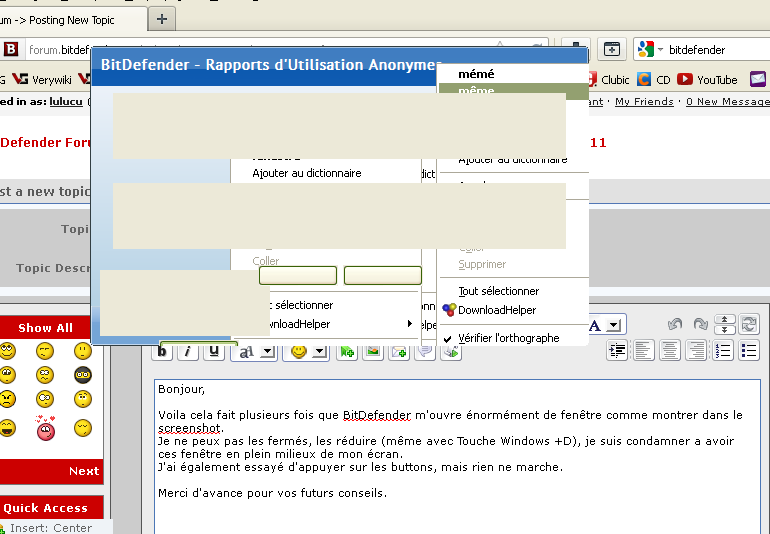
Task: Insert the ninja emoticon with dark mask
Action: [x=82, y=375]
